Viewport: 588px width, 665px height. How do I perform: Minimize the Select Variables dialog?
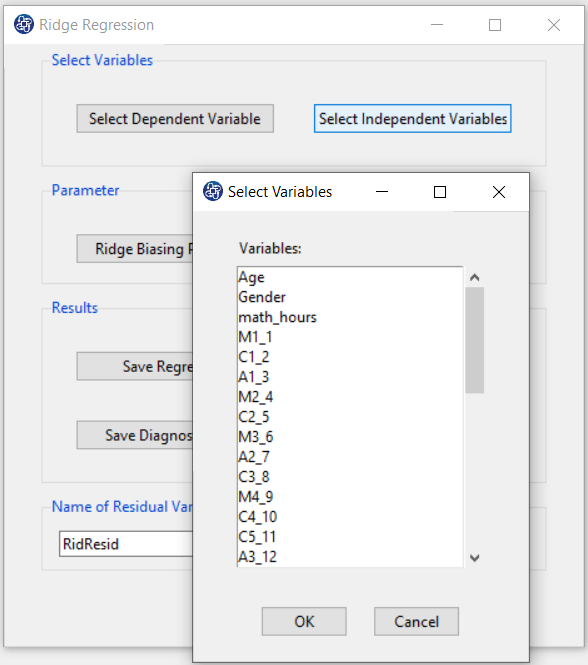[382, 192]
